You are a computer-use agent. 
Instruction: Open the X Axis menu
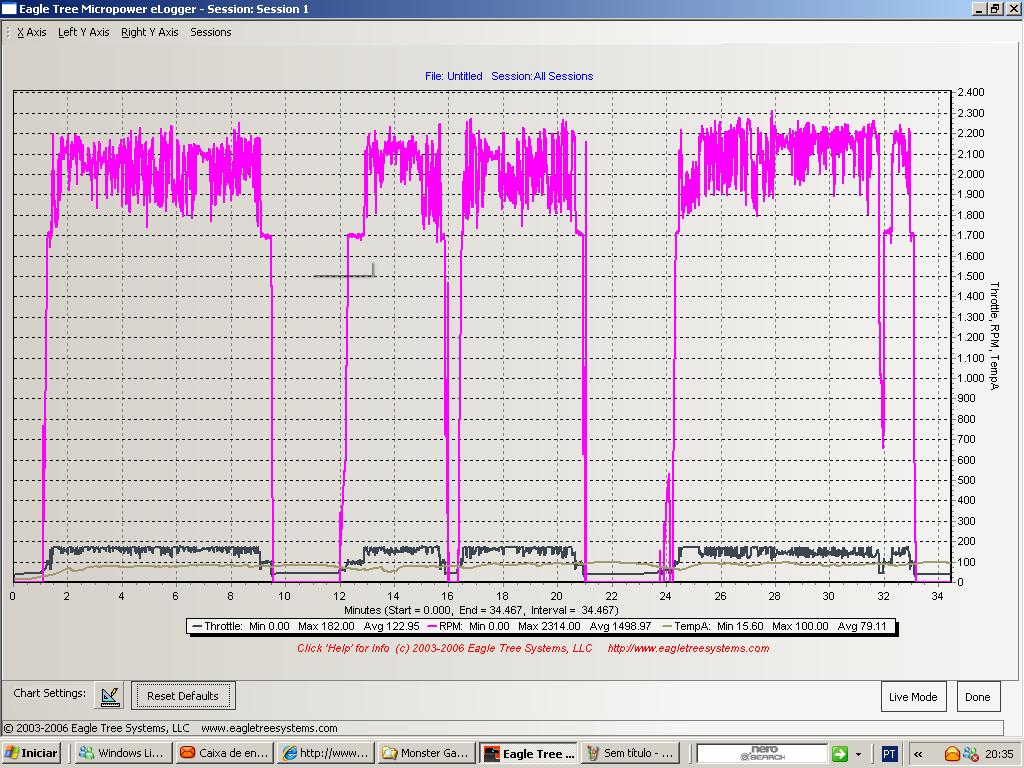click(x=32, y=32)
